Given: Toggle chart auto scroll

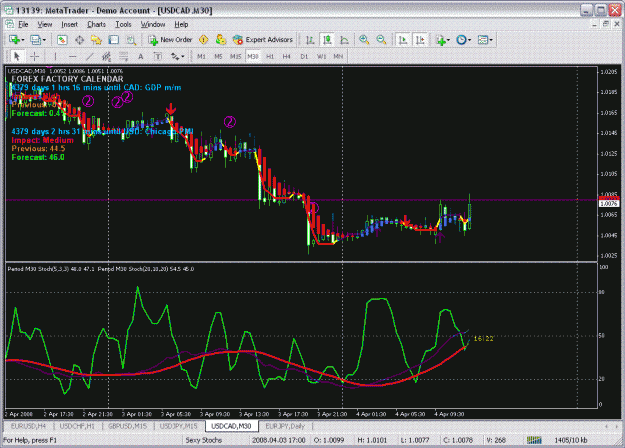Looking at the screenshot, I should (403, 40).
